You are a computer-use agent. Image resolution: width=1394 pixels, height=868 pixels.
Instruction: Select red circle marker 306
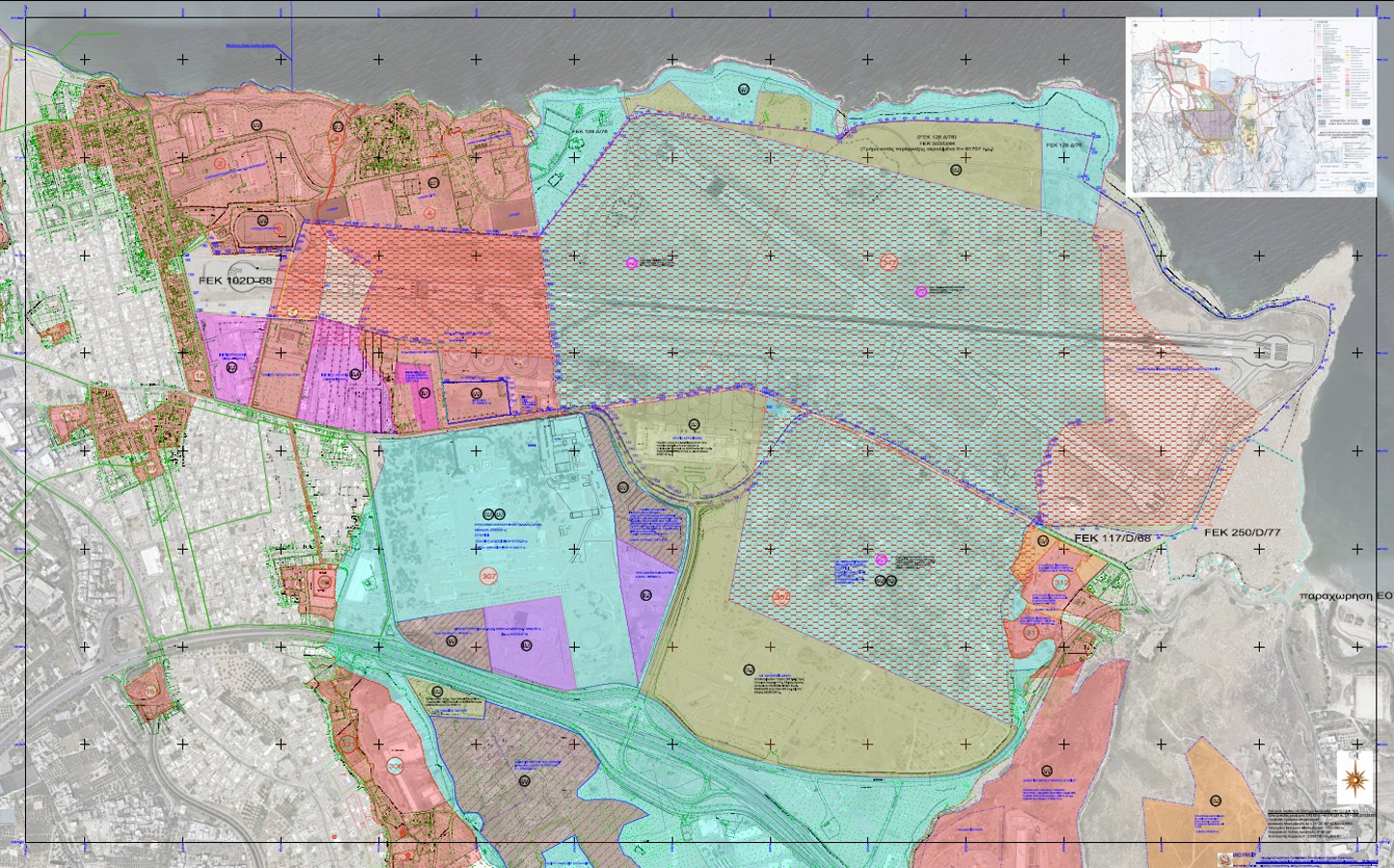coord(395,766)
